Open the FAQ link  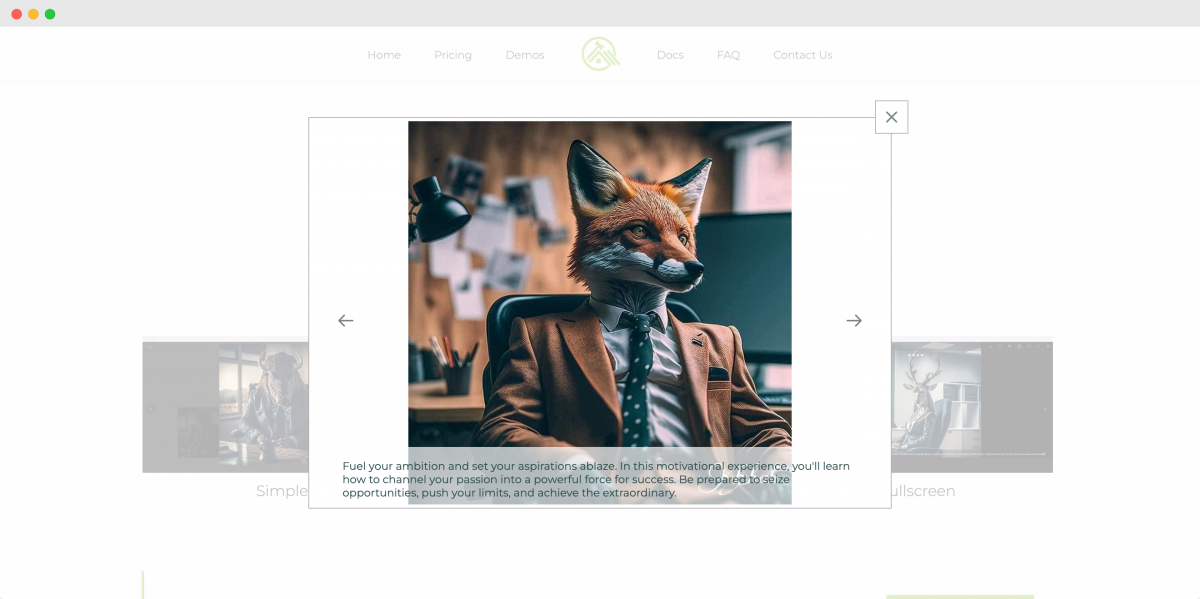click(728, 55)
